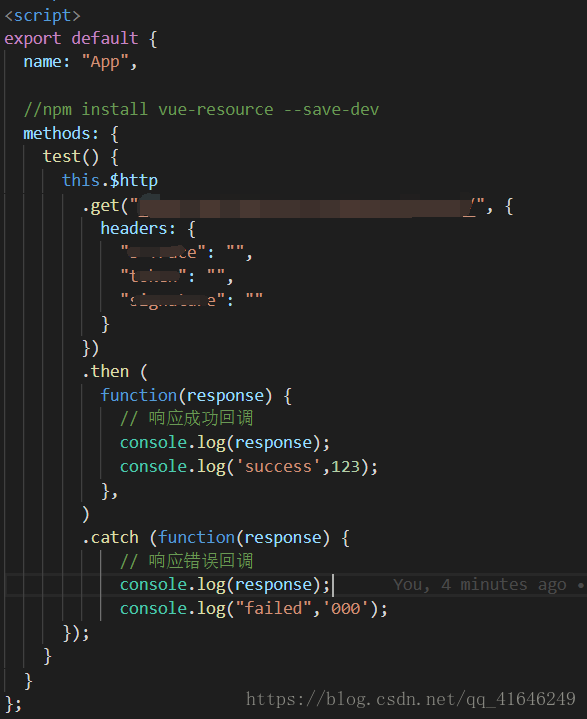587x719 pixels.
Task: Click the test() method declaration
Action: [x=81, y=157]
